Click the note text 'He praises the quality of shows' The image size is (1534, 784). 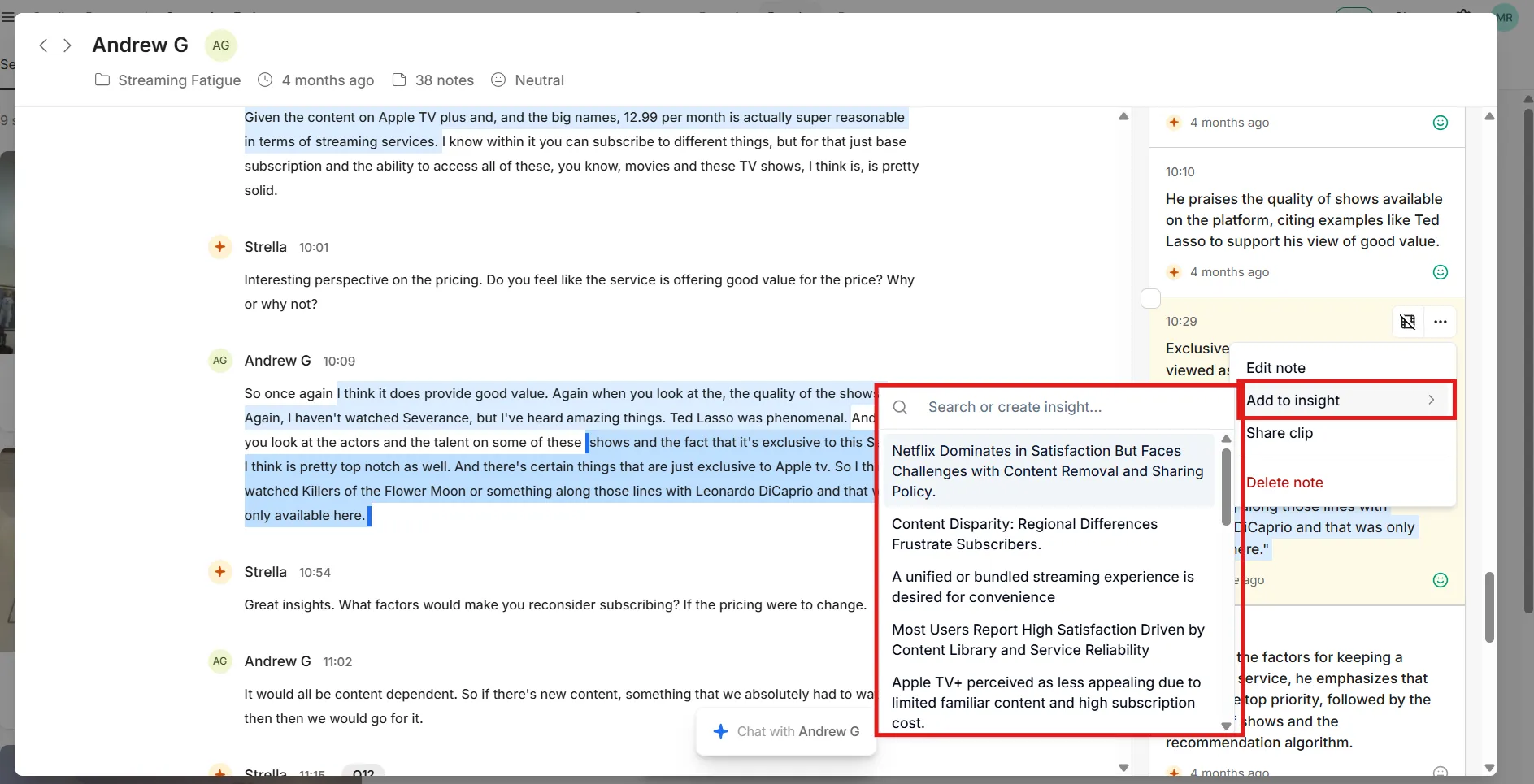click(x=1304, y=220)
